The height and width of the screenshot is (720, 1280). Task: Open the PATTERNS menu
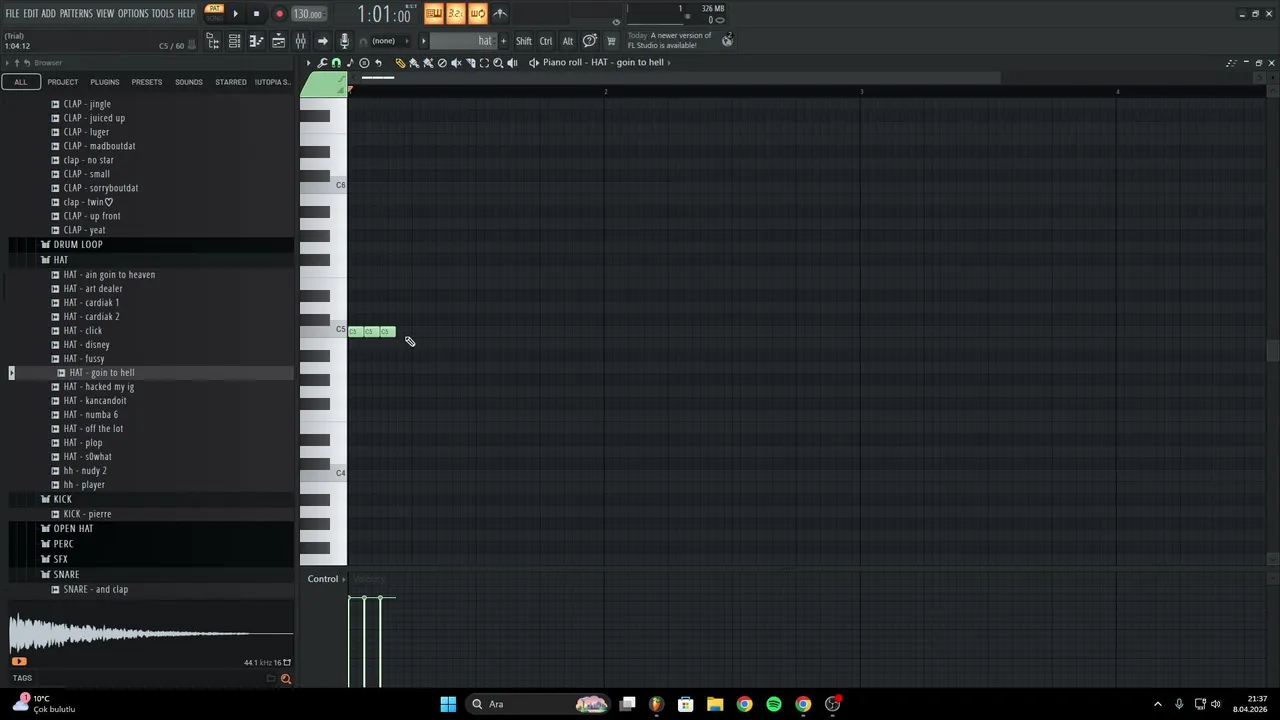click(76, 14)
